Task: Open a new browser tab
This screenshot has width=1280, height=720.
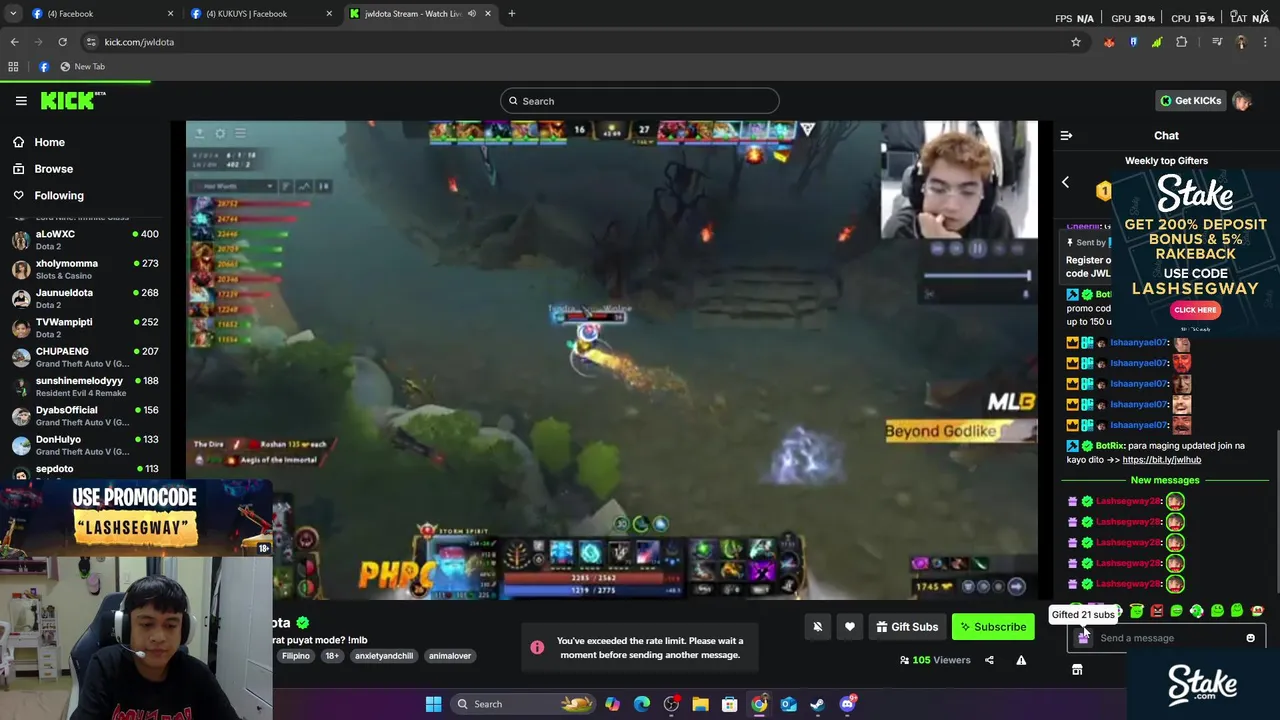Action: click(511, 14)
